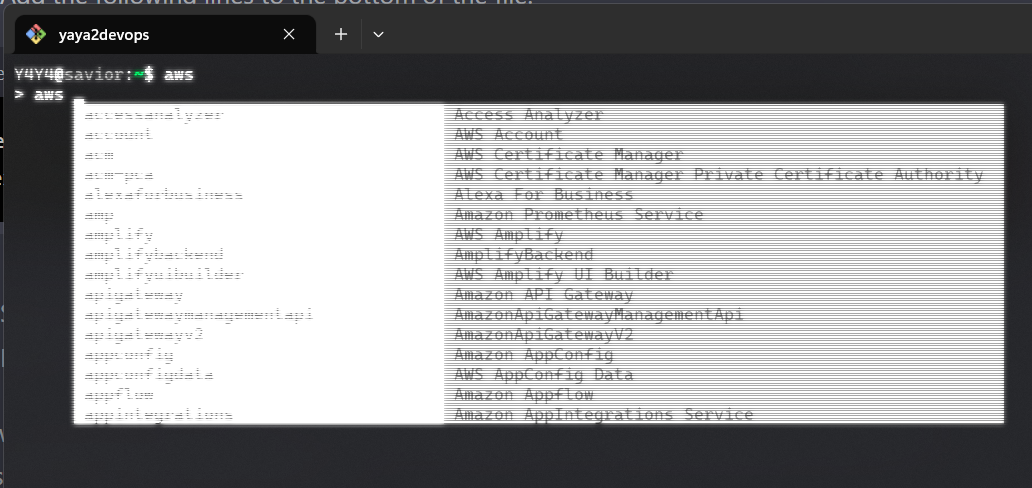Pick the amplifyuibuilder command suggestion

click(x=164, y=275)
